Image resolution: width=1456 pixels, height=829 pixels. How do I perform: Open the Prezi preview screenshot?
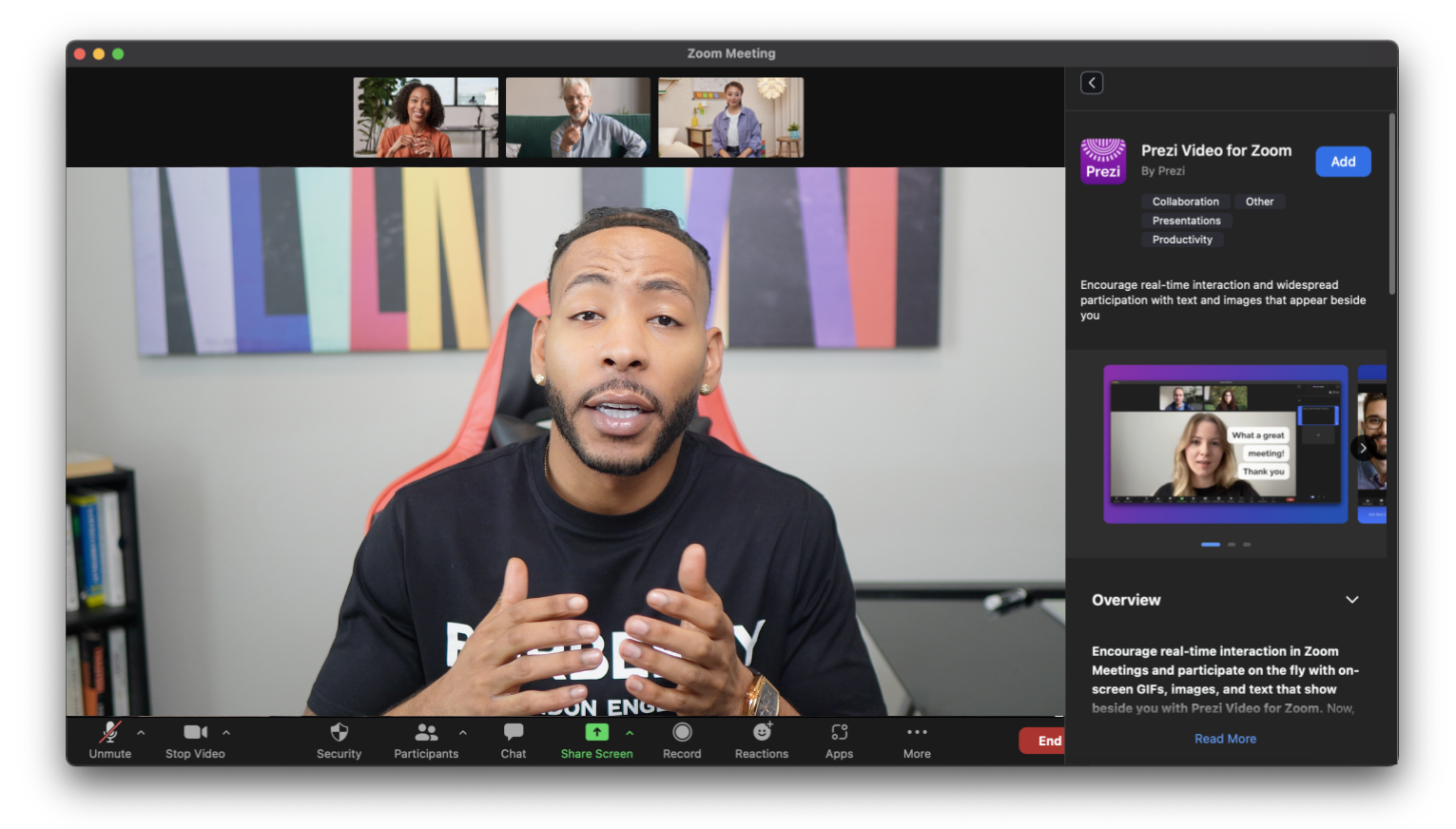click(1225, 444)
